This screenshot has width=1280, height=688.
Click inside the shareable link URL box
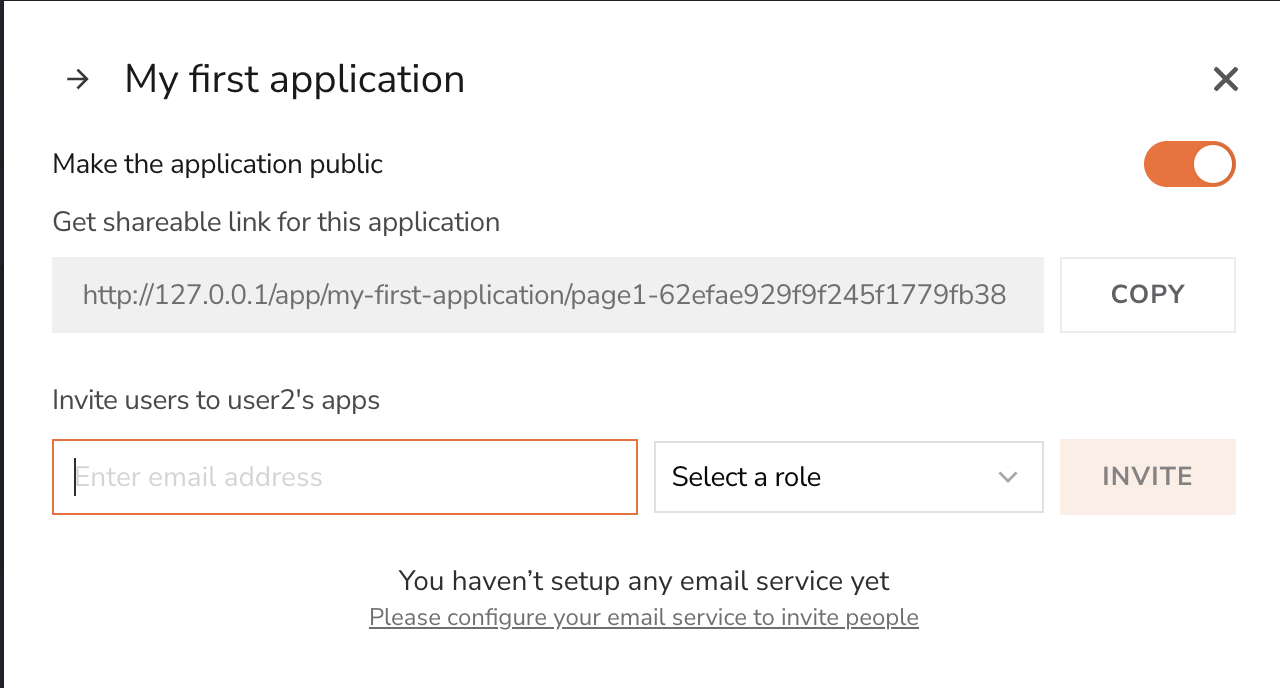point(547,295)
